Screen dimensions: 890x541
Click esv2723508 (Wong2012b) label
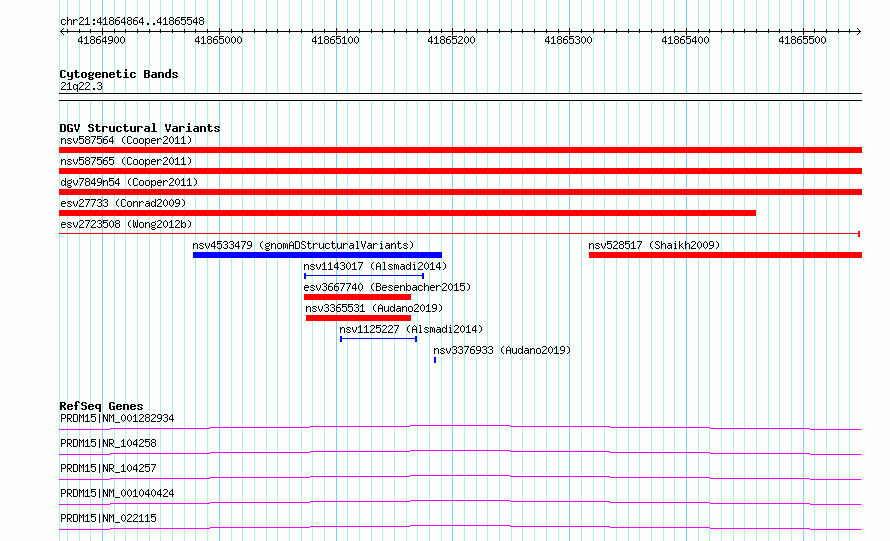tap(126, 224)
